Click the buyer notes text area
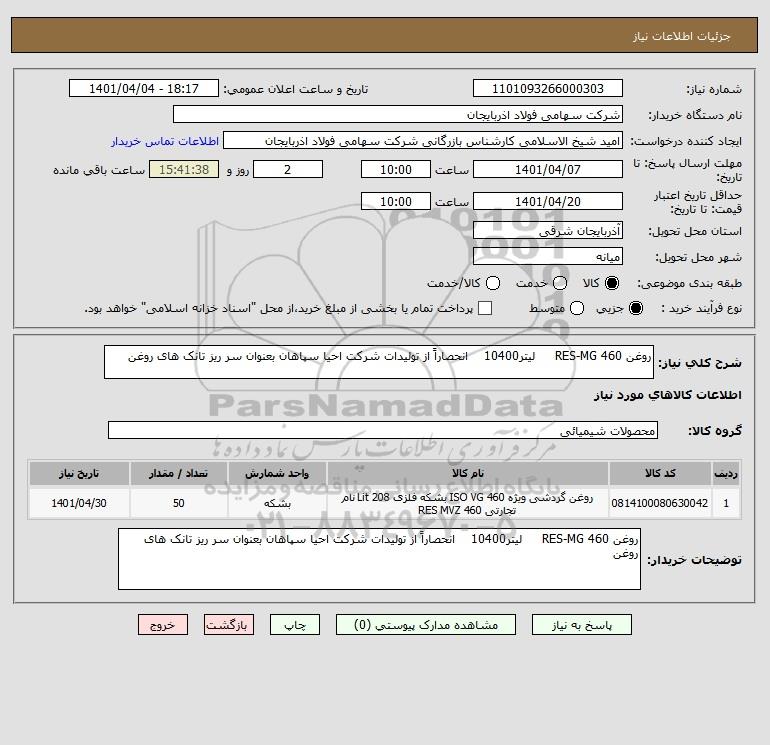 click(x=379, y=559)
